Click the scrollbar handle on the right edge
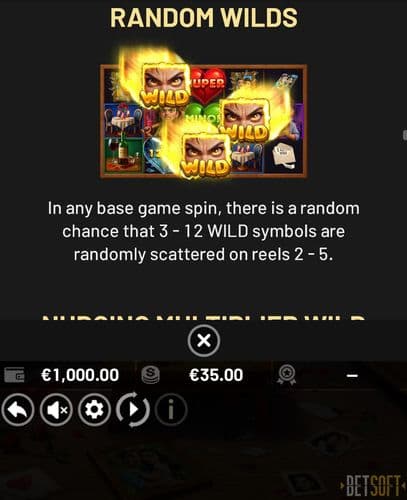This screenshot has width=407, height=500. [405, 135]
